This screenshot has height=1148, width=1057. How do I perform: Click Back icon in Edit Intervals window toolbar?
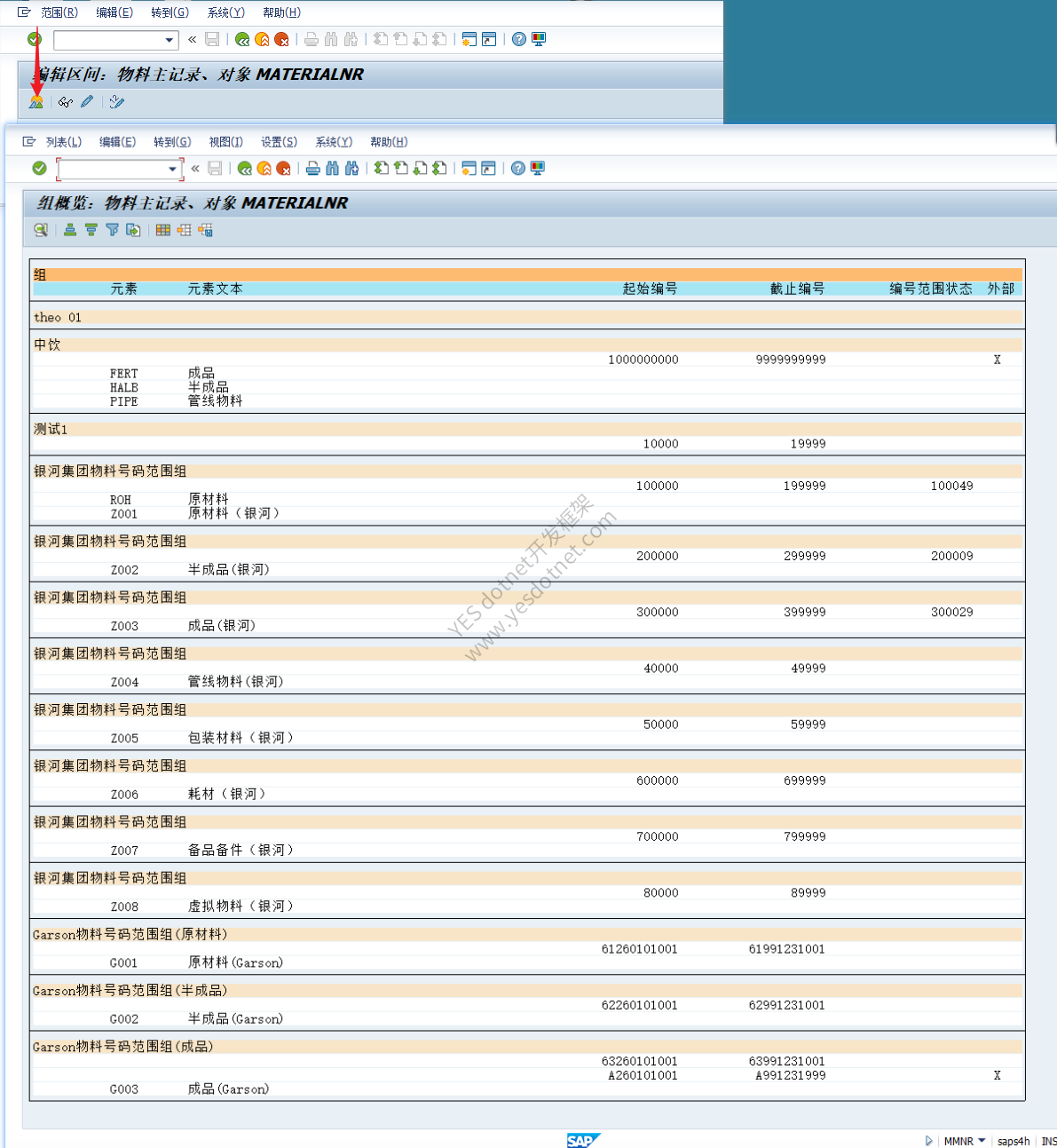point(242,39)
